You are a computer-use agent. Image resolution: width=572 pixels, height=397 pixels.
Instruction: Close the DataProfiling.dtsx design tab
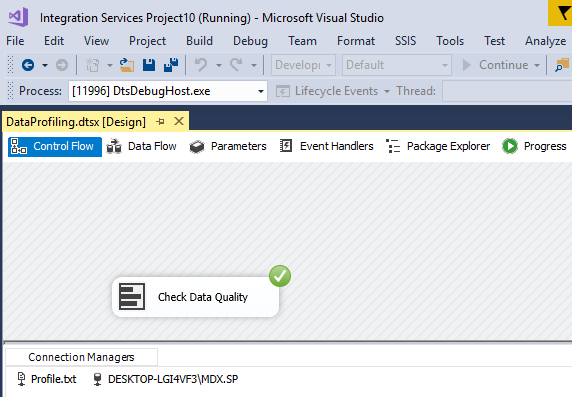pos(179,121)
